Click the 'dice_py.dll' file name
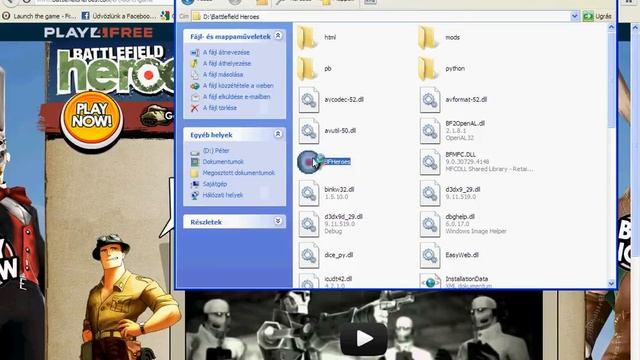This screenshot has width=640, height=360. point(339,255)
